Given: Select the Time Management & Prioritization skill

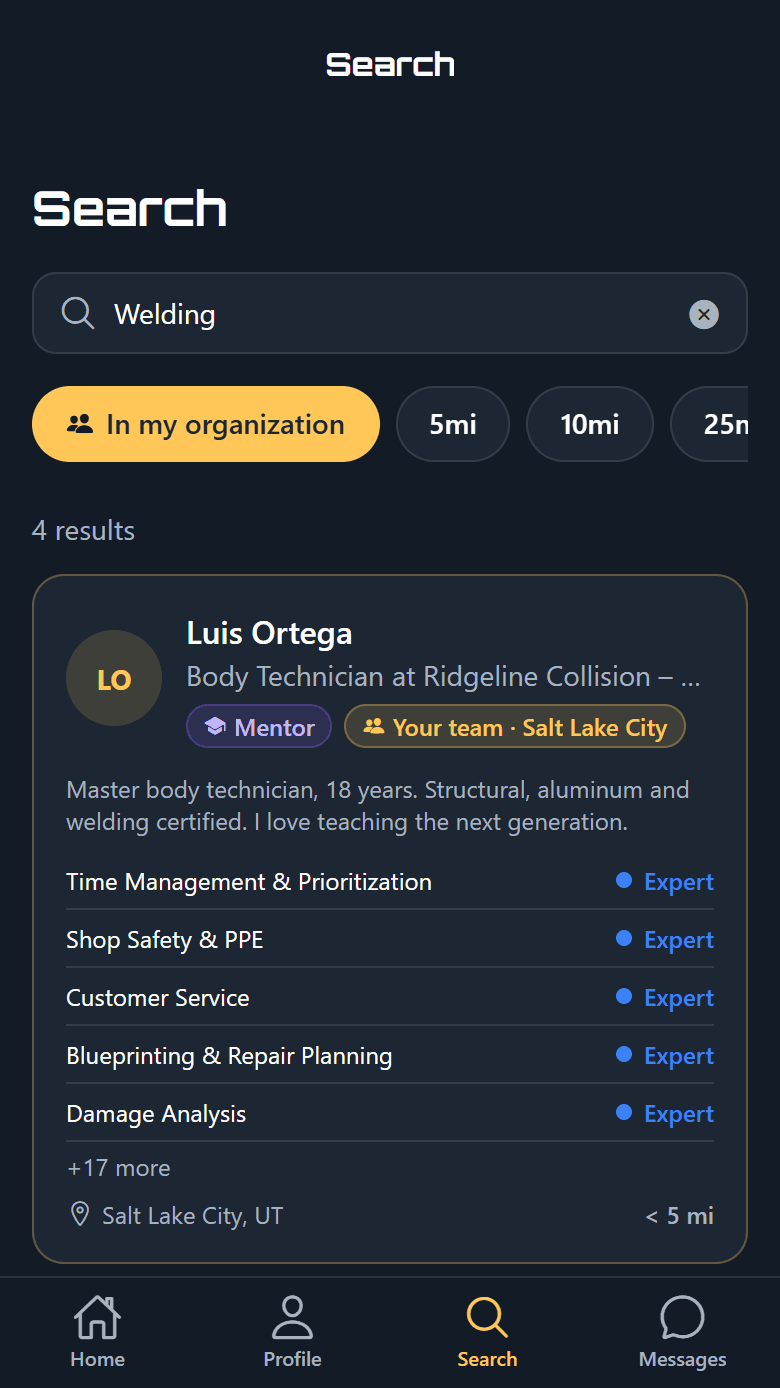Looking at the screenshot, I should (x=249, y=882).
